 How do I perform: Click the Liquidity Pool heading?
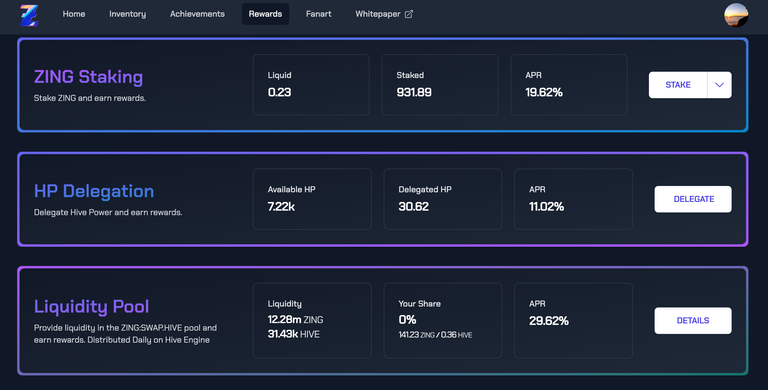[x=91, y=306]
